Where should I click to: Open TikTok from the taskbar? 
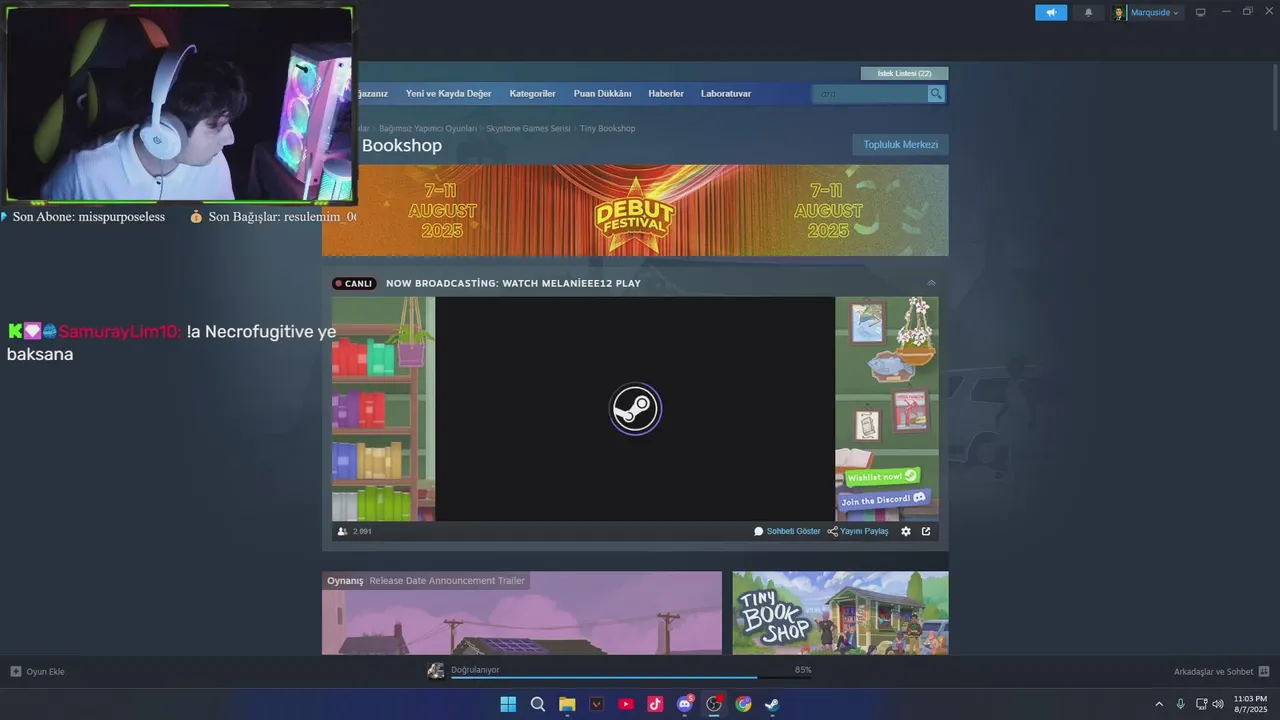pos(655,704)
